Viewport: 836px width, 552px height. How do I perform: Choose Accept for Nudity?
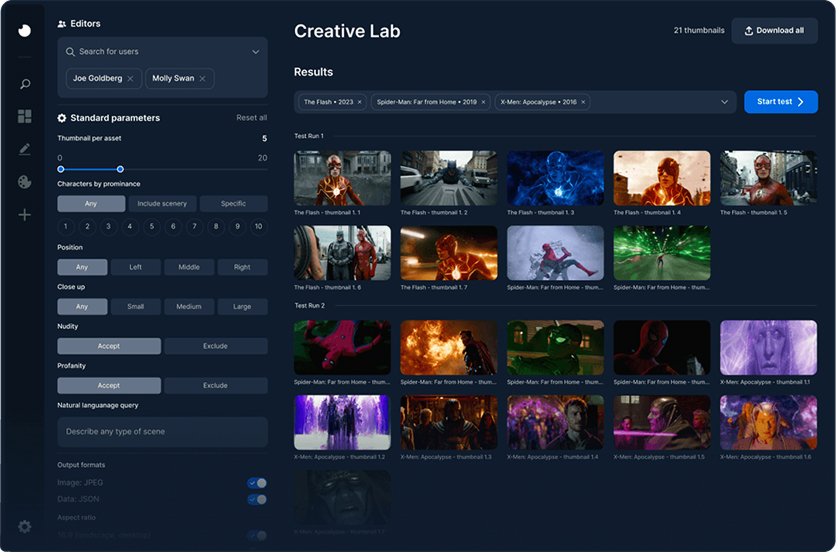click(x=109, y=346)
